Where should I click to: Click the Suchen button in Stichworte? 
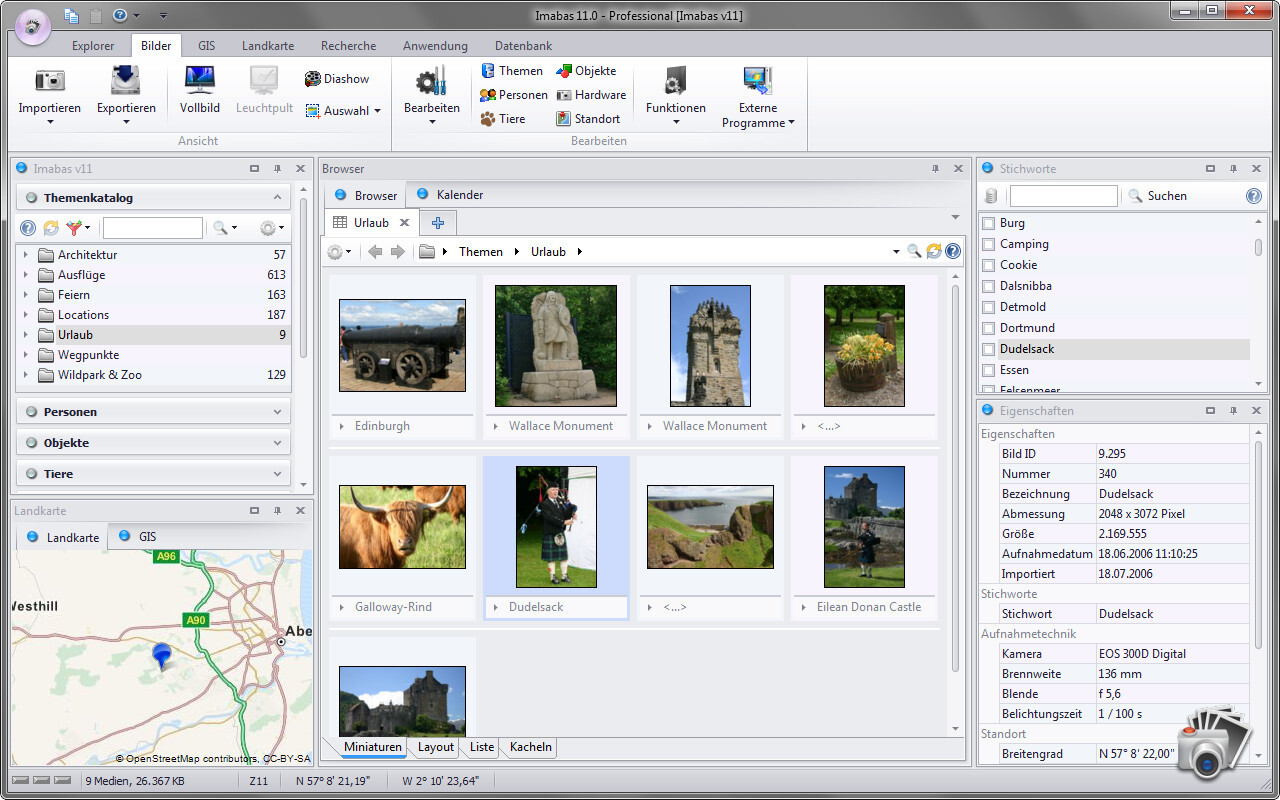pyautogui.click(x=1157, y=196)
